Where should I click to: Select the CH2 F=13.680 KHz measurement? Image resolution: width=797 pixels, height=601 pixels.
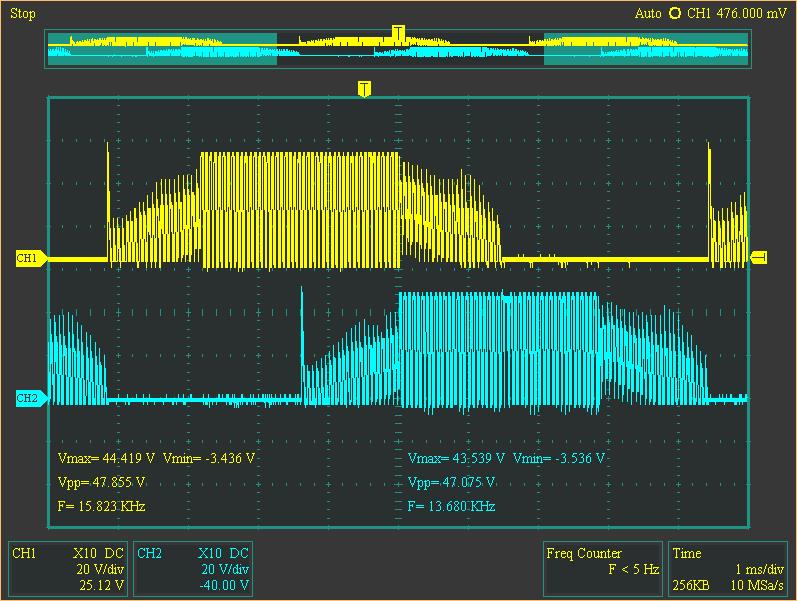pyautogui.click(x=452, y=506)
